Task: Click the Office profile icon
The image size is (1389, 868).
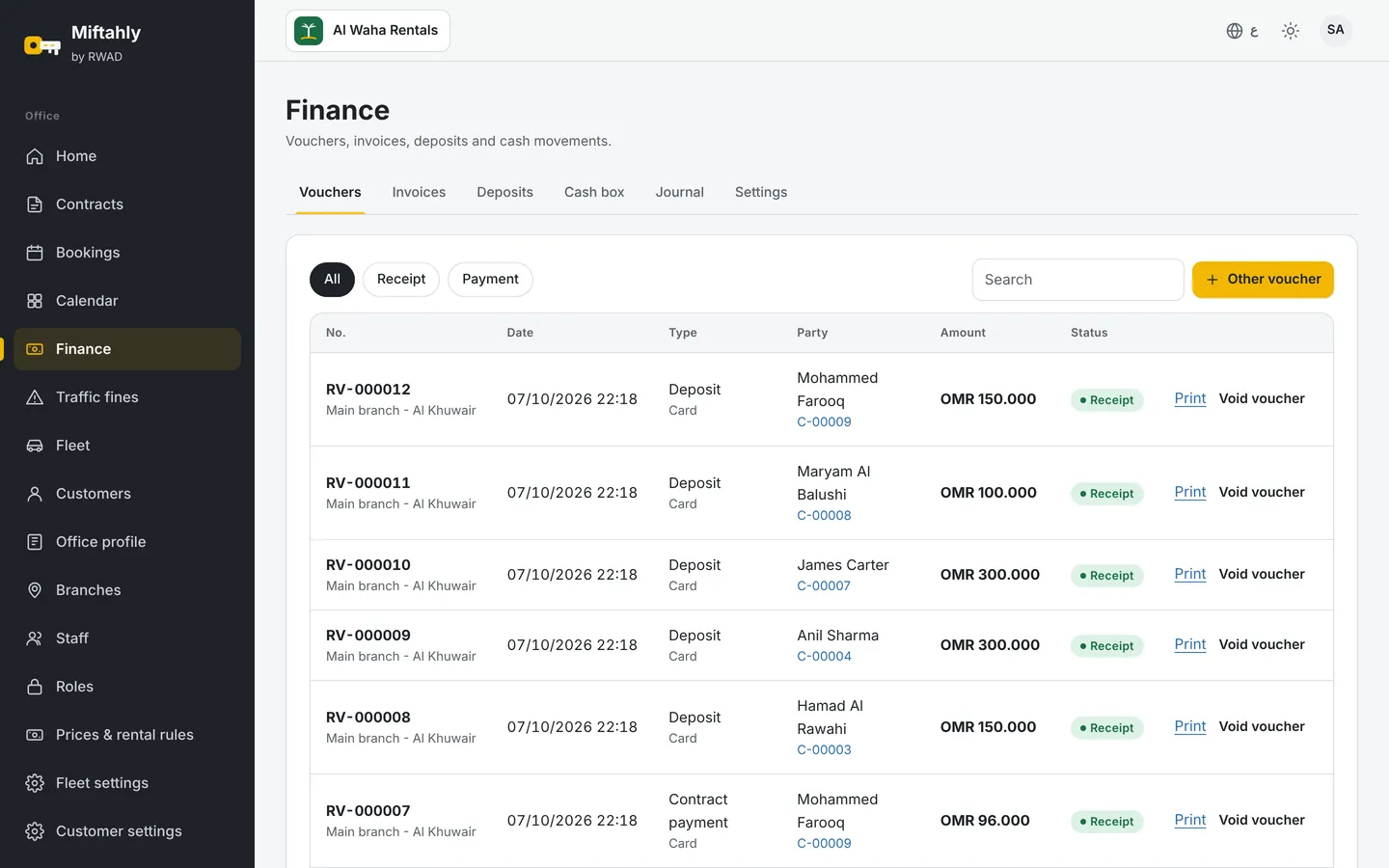Action: pos(35,542)
